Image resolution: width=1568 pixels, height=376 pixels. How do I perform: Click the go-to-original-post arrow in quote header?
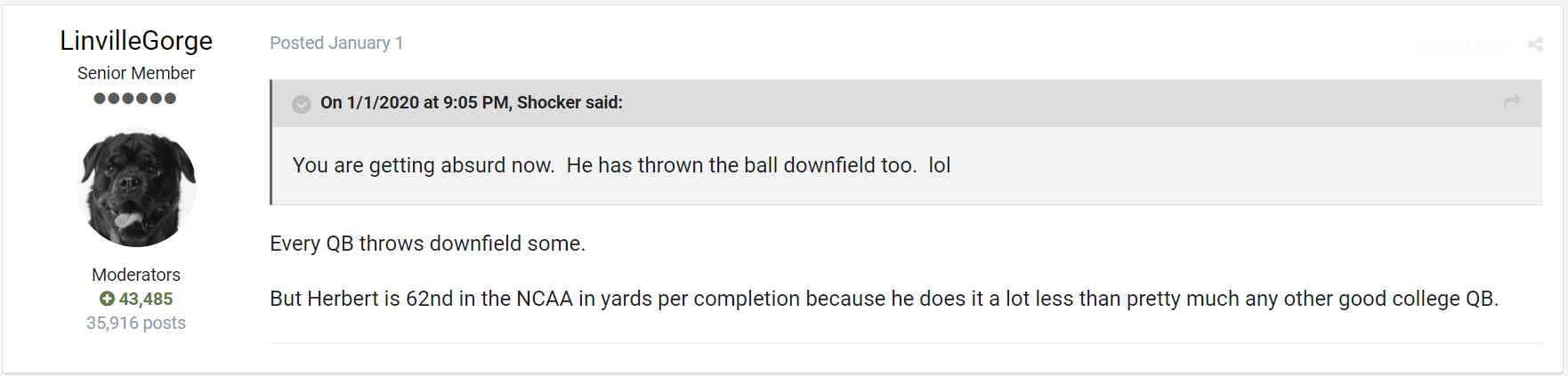(x=1512, y=102)
